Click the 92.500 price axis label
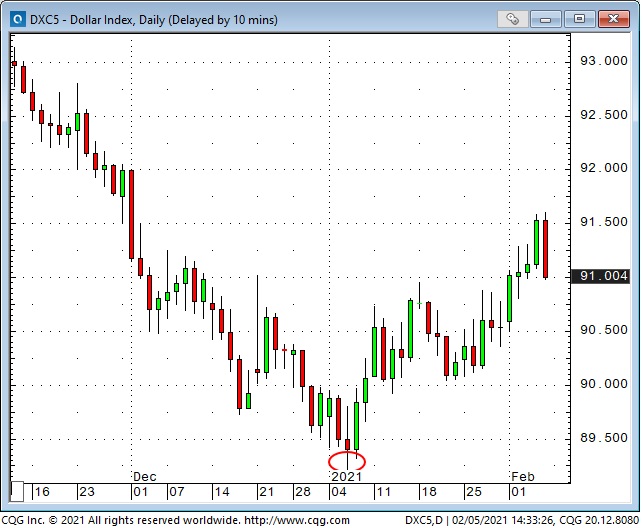This screenshot has width=643, height=528. (604, 115)
